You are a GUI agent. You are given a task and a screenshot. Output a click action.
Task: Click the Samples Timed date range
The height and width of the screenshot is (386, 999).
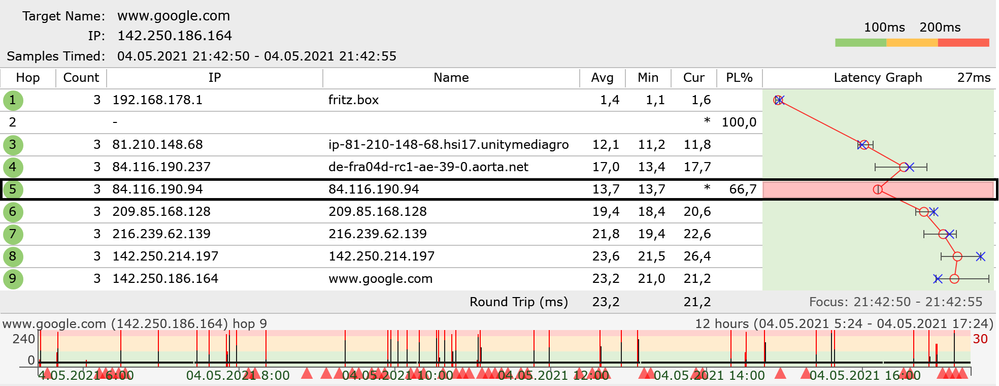(257, 56)
